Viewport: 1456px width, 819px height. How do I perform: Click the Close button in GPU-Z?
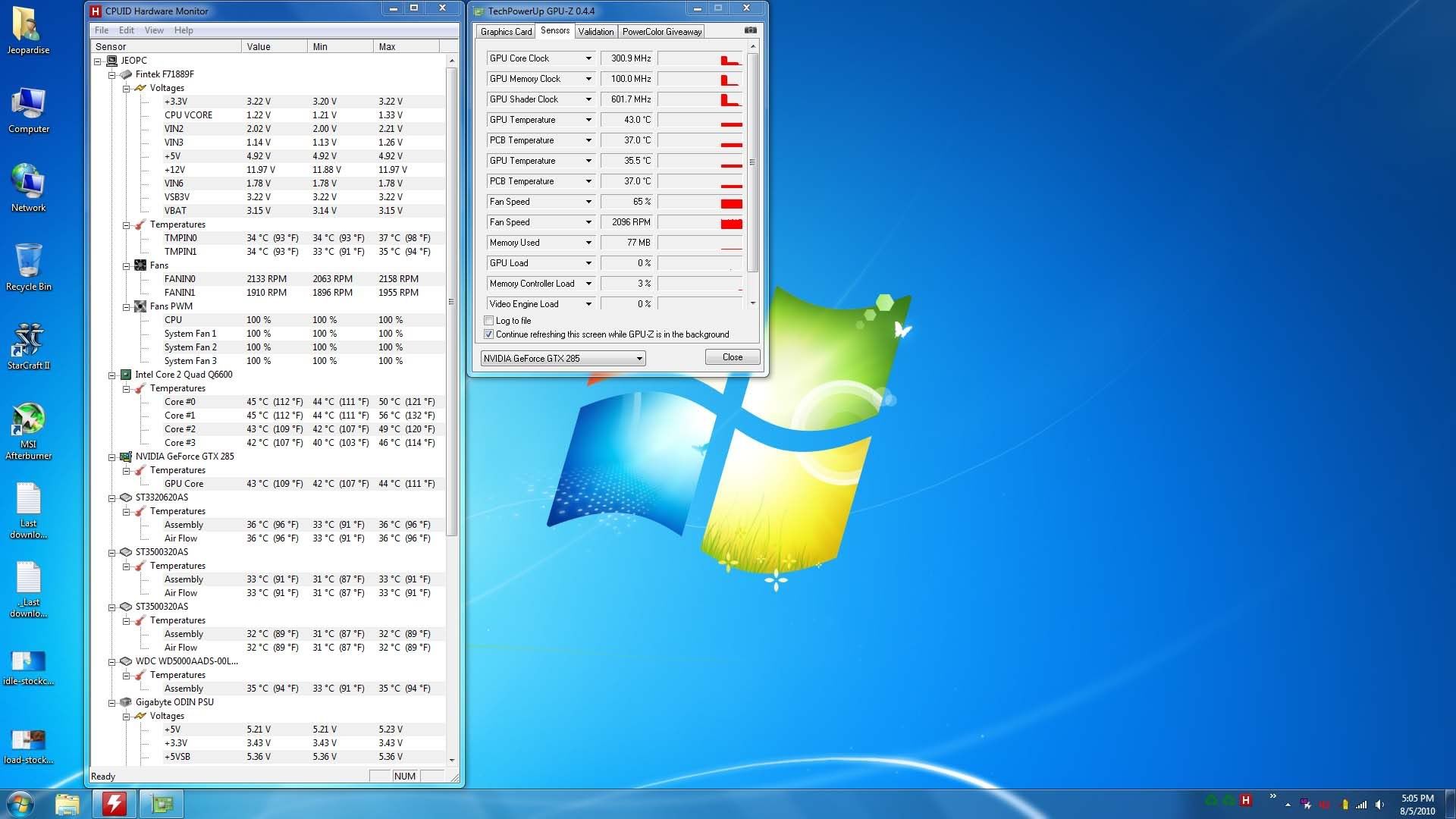coord(732,357)
